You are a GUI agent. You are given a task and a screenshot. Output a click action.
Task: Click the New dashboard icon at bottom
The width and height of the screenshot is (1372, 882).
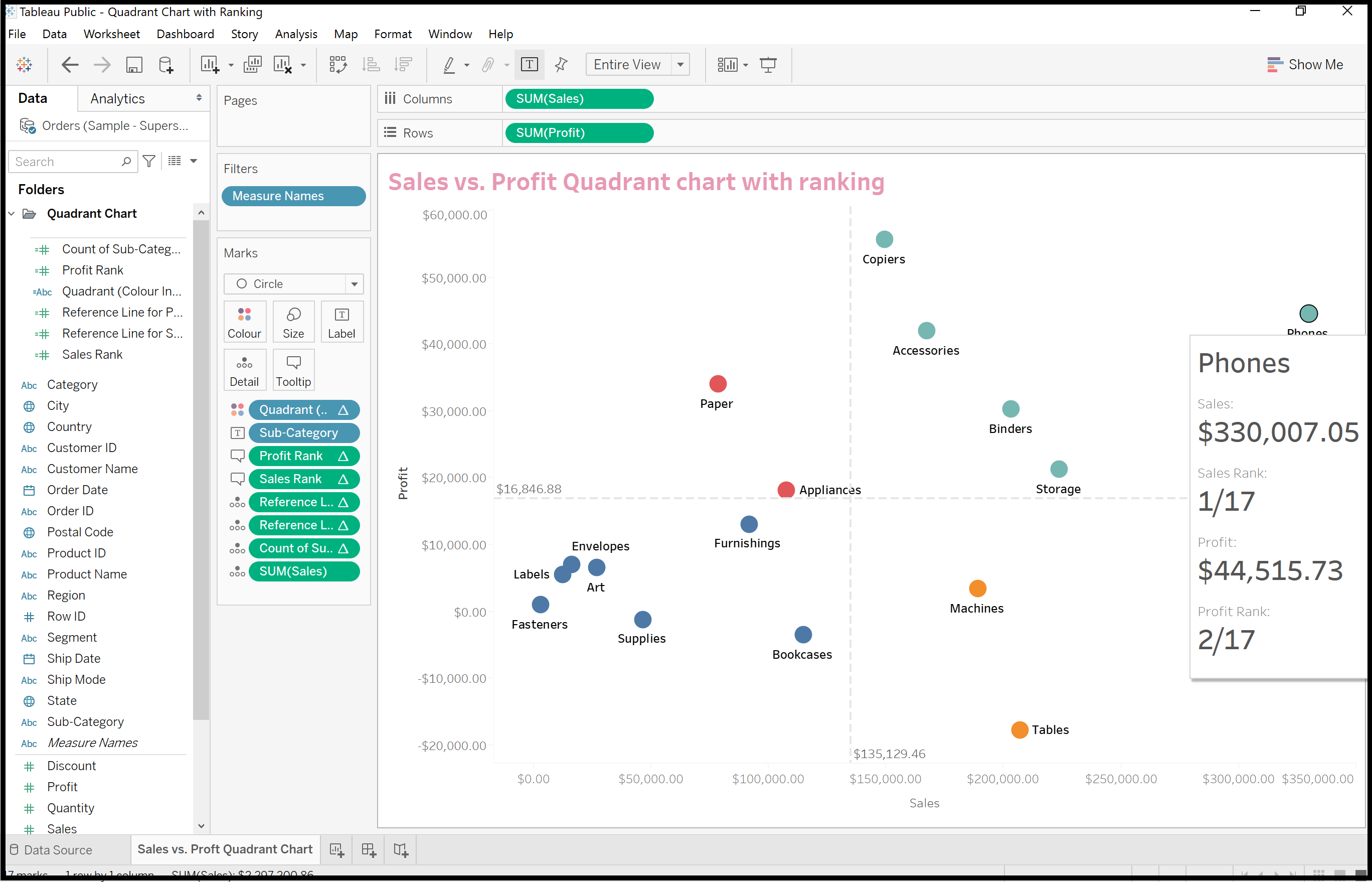(x=369, y=850)
